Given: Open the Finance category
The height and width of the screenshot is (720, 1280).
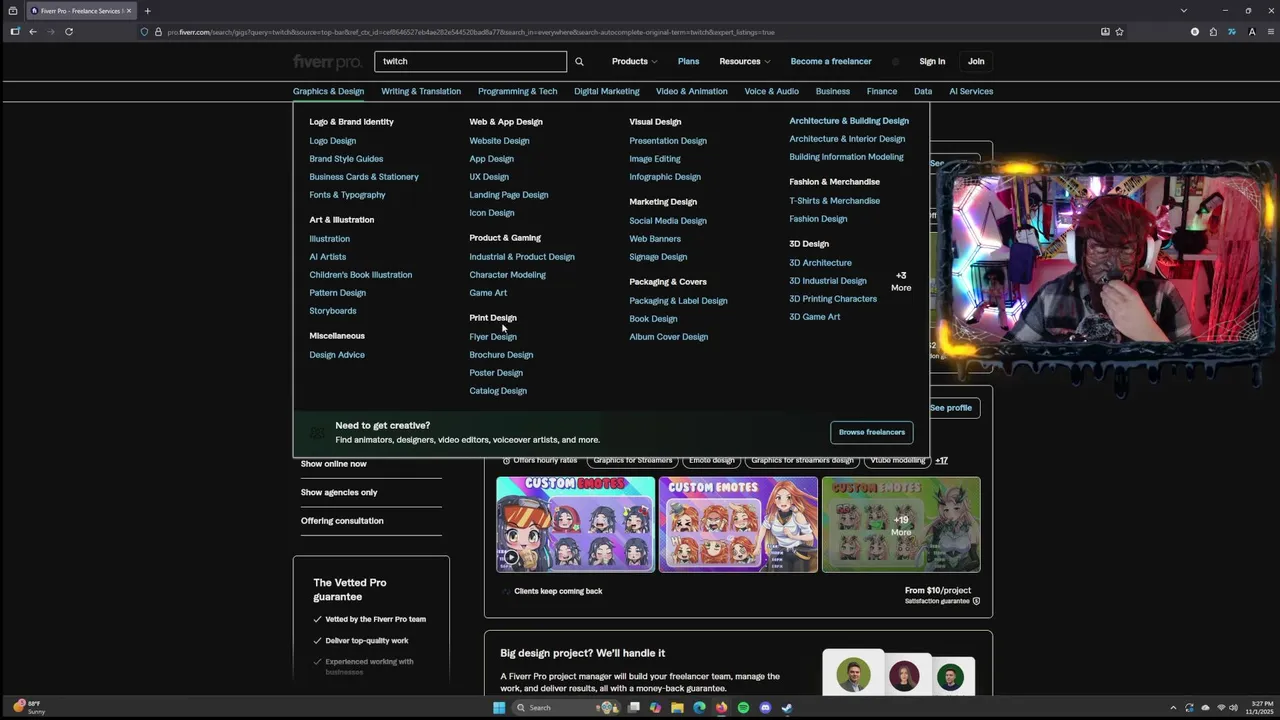Looking at the screenshot, I should (x=882, y=91).
